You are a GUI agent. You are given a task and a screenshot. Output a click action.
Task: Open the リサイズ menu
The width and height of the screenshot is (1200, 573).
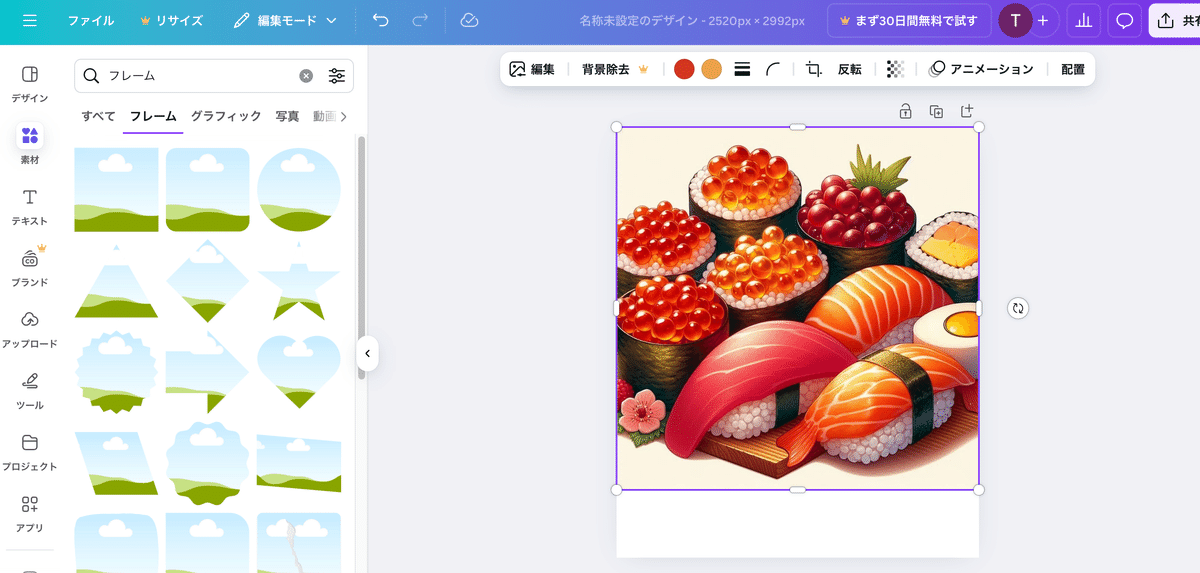click(171, 20)
